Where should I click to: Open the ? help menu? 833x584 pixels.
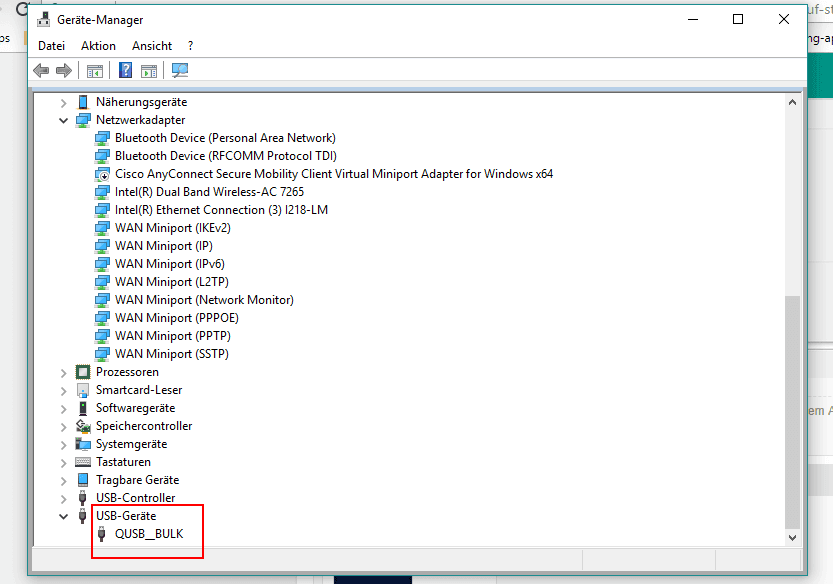190,46
